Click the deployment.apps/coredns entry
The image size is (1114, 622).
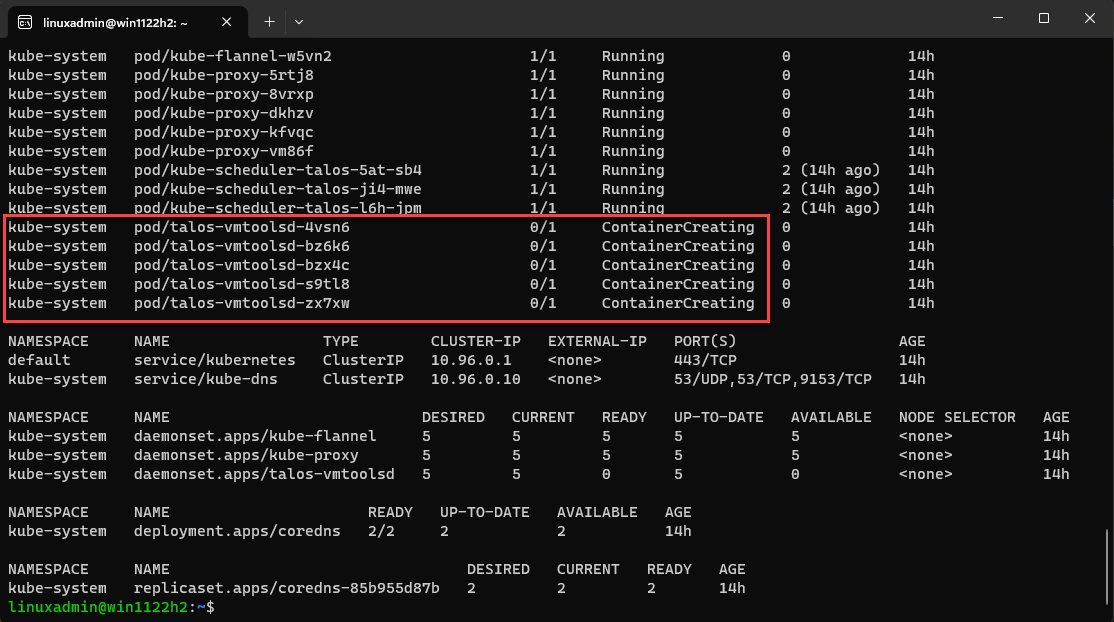tap(237, 531)
